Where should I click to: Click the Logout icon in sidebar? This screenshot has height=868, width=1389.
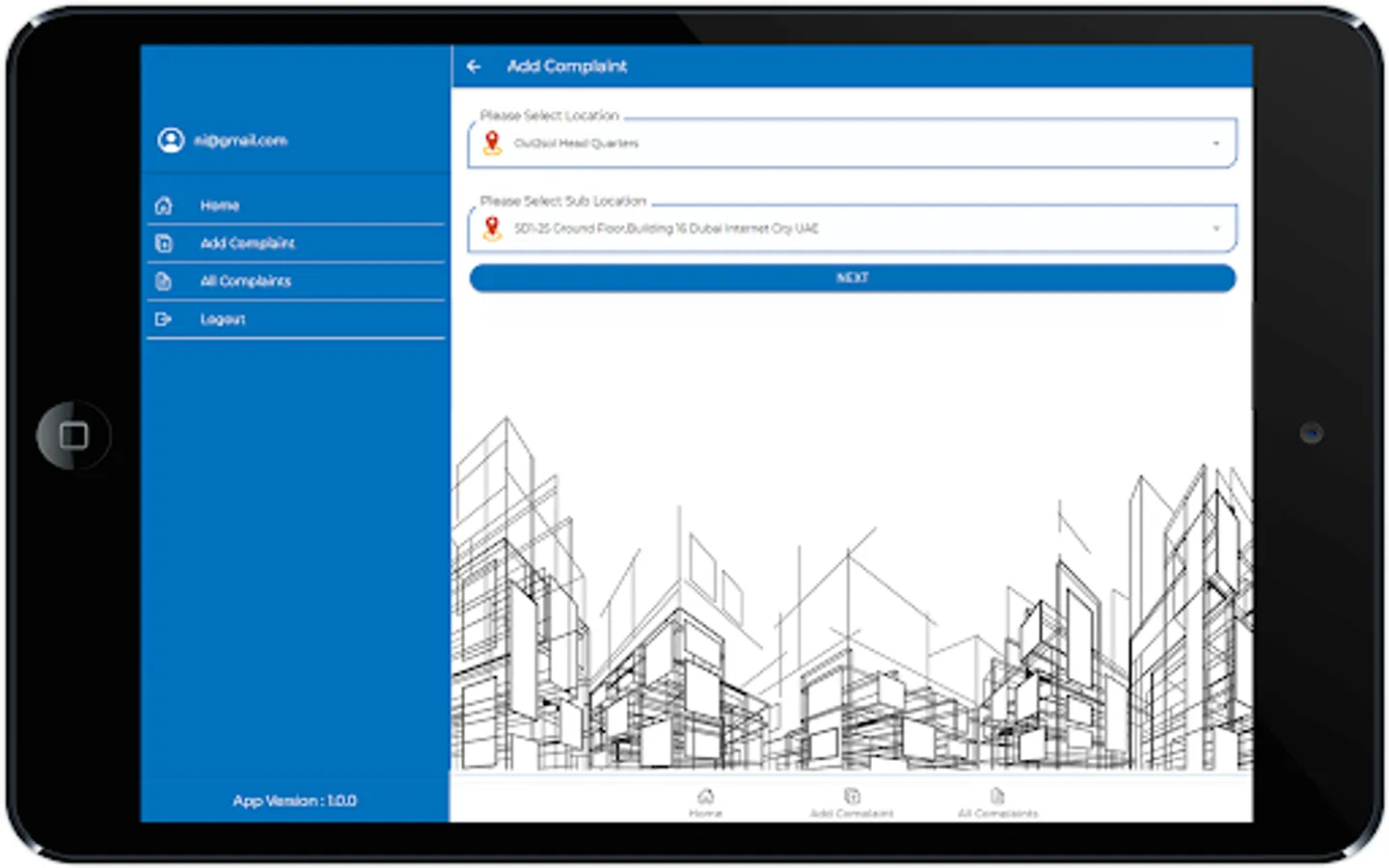click(x=164, y=319)
